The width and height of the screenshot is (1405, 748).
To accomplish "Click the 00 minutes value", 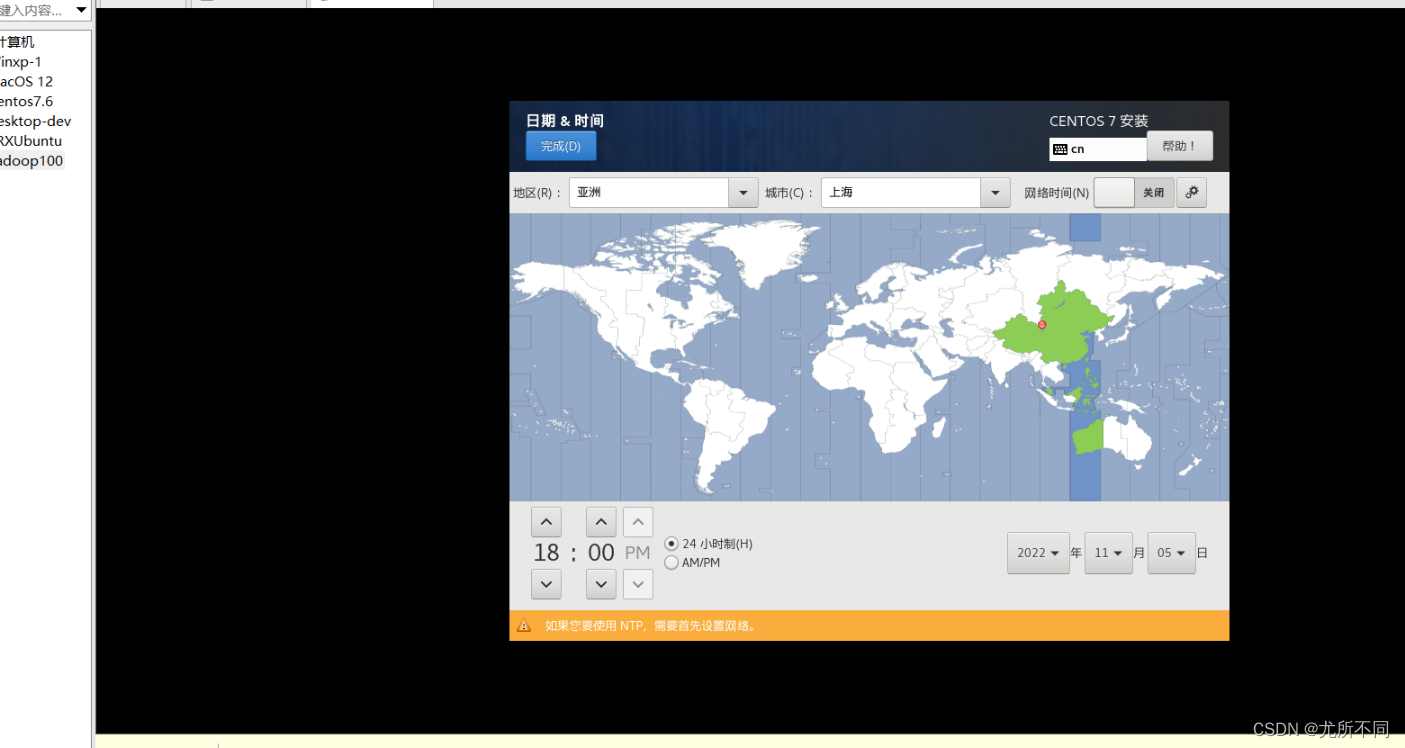I will coord(601,553).
